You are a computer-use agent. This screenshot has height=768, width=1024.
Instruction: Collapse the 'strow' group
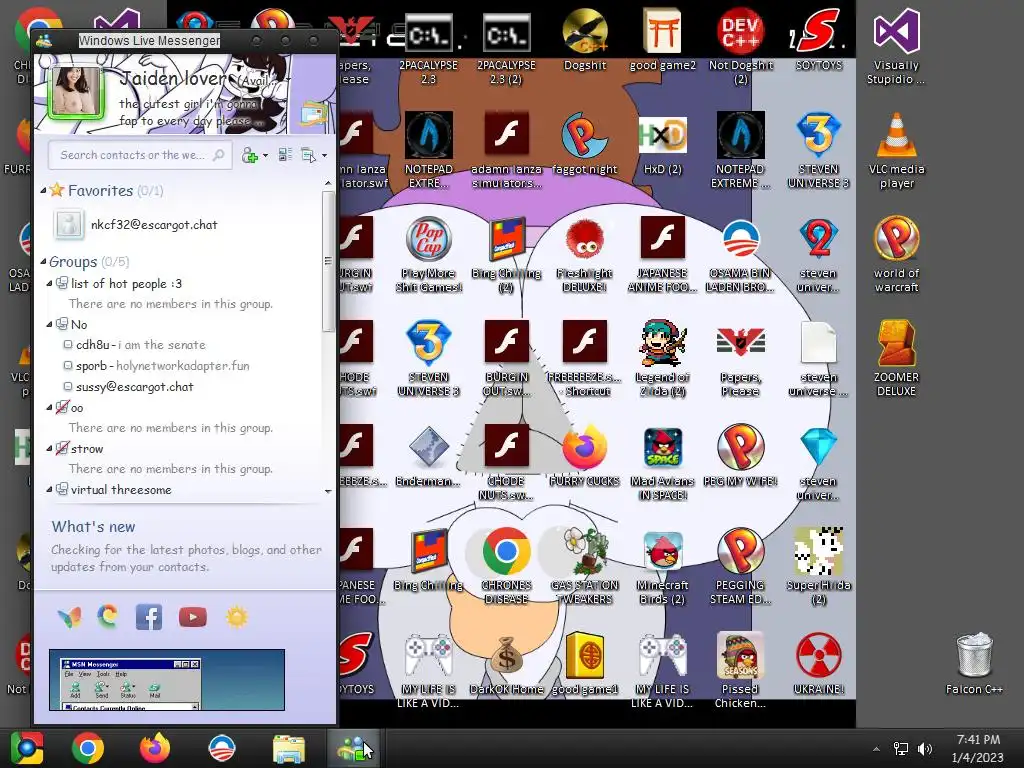point(49,449)
